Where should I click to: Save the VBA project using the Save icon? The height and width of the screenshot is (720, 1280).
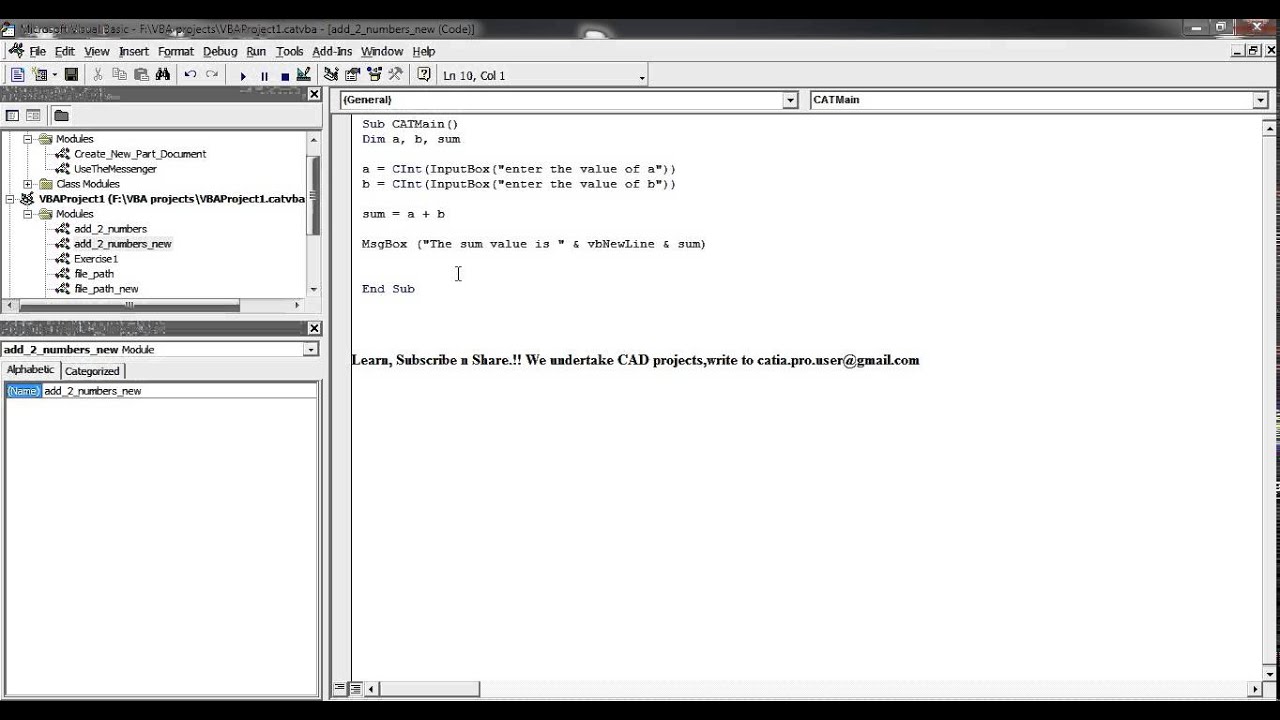point(72,74)
